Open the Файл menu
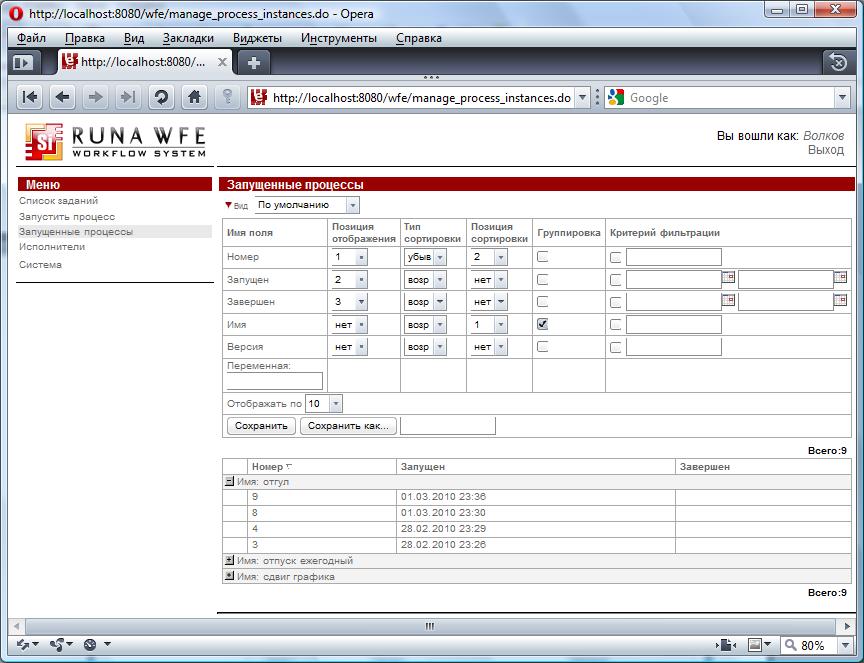864x663 pixels. pos(31,38)
